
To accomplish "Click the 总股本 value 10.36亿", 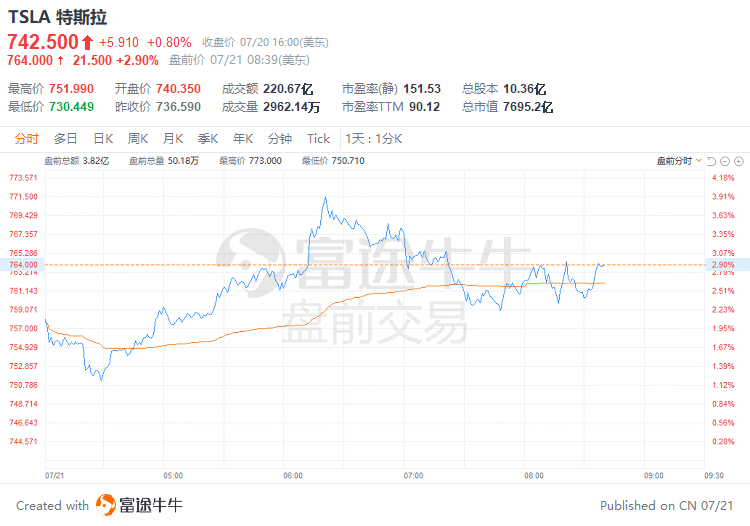I will click(524, 89).
